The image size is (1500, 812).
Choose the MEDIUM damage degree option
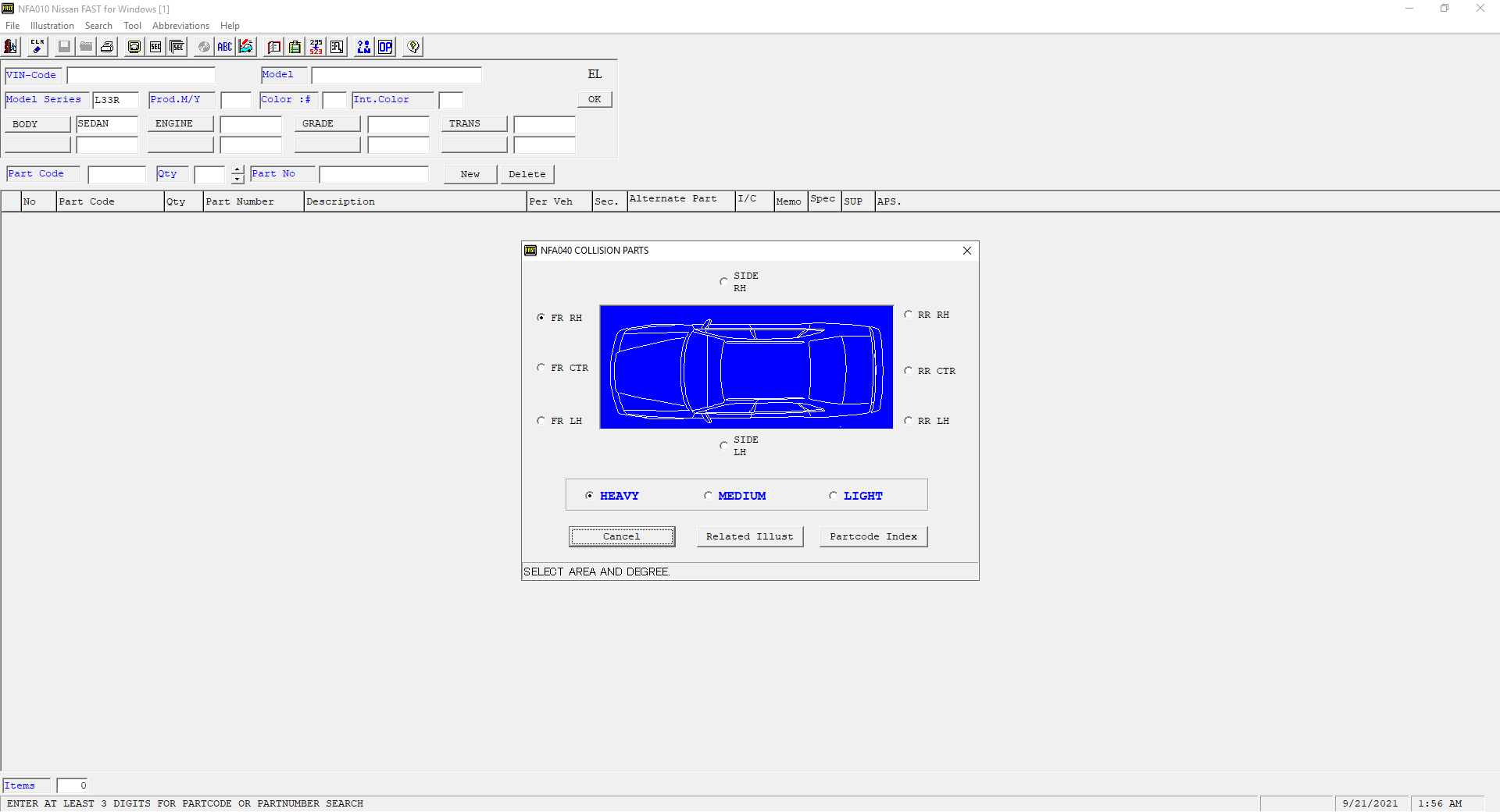pyautogui.click(x=708, y=496)
